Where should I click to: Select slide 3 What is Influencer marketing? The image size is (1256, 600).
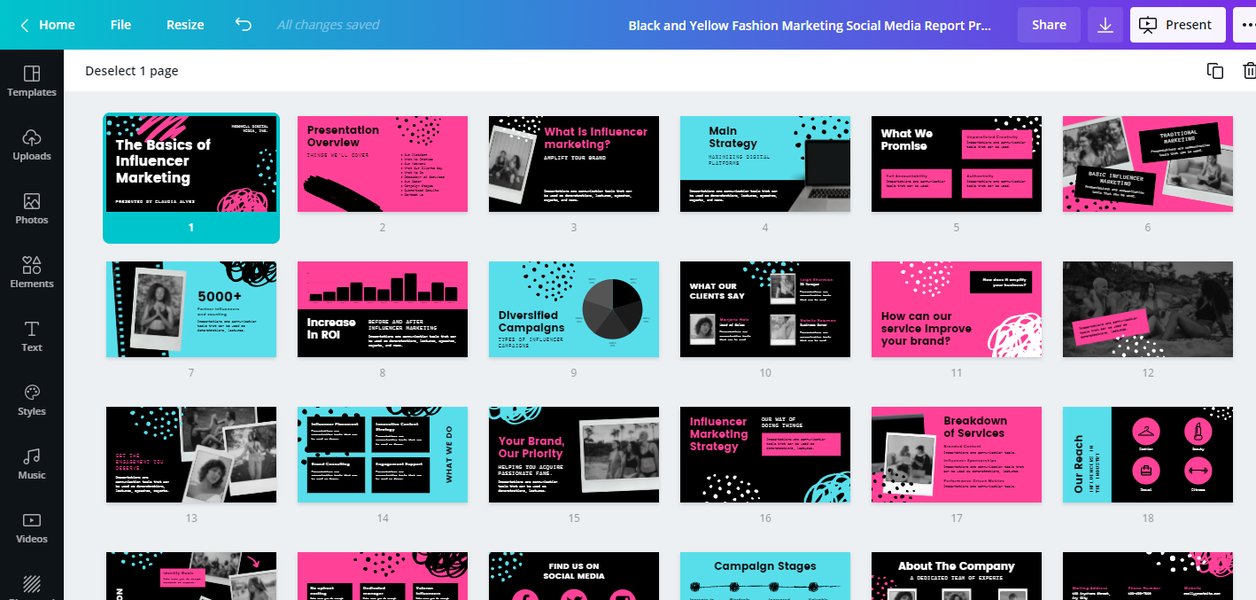click(x=574, y=164)
